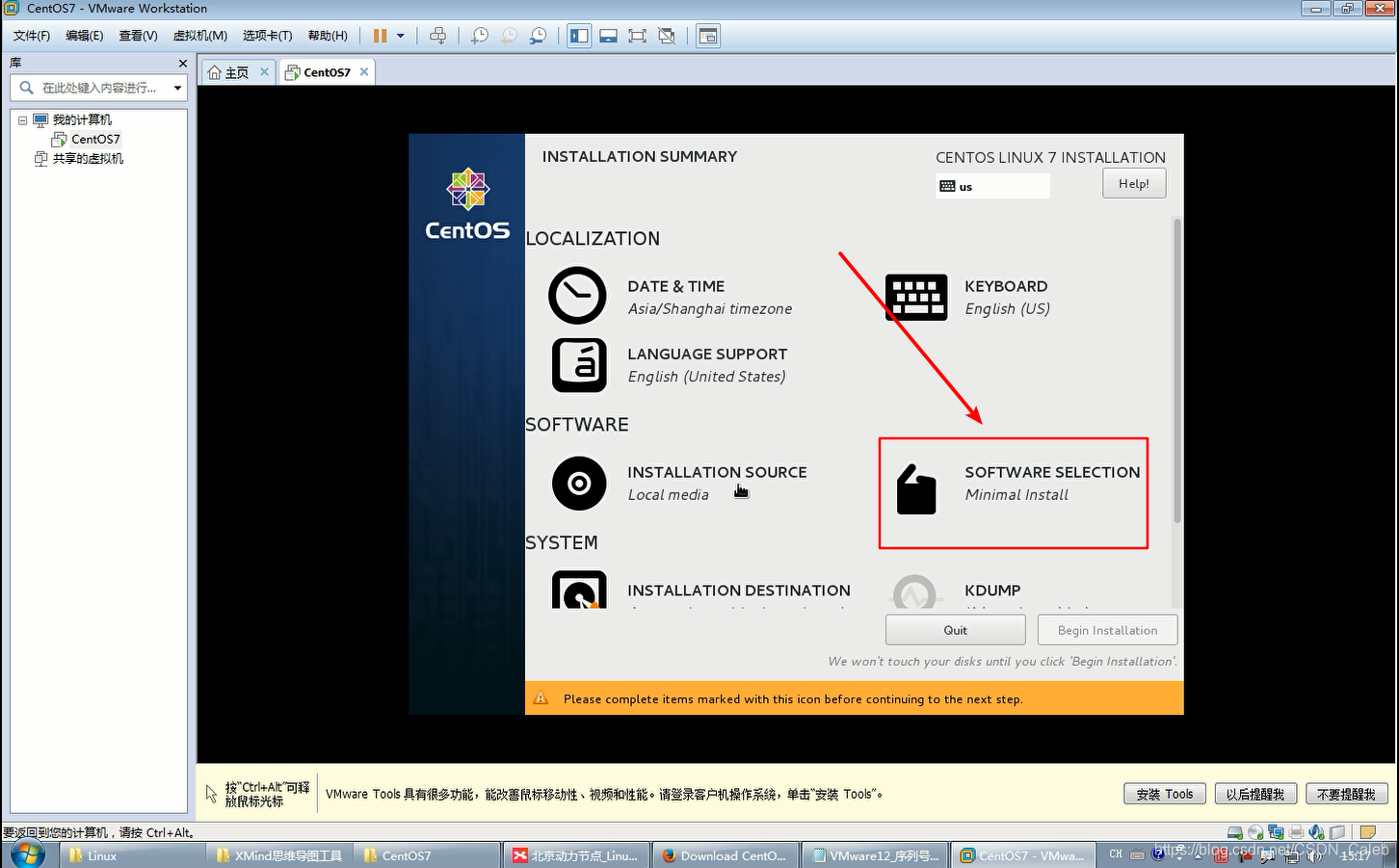1399x868 pixels.
Task: Click the CD/DVD device status icon
Action: (x=1255, y=832)
